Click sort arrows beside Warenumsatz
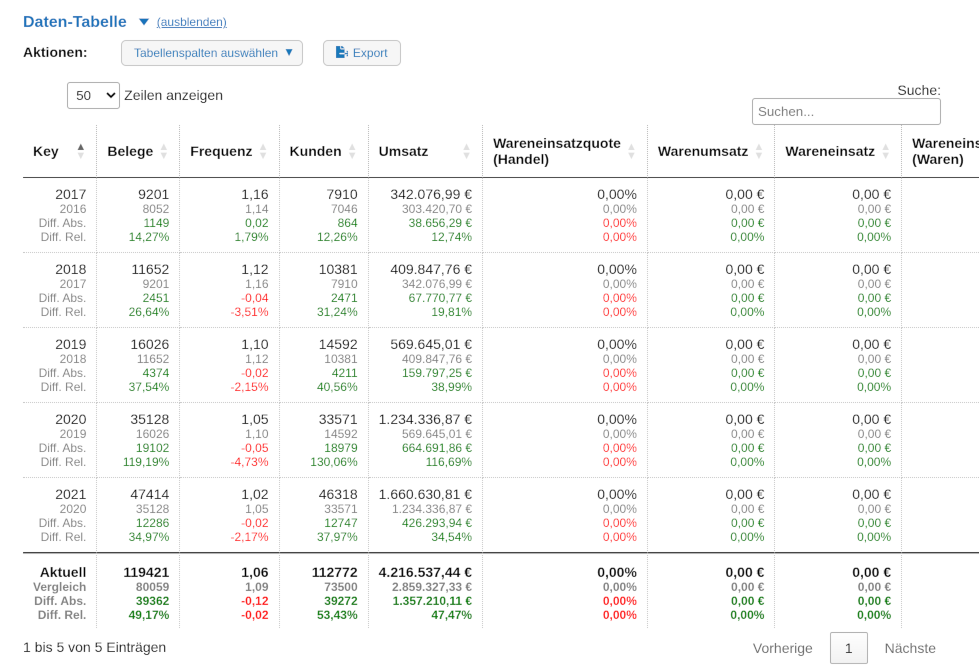The height and width of the screenshot is (671, 979). (x=759, y=151)
